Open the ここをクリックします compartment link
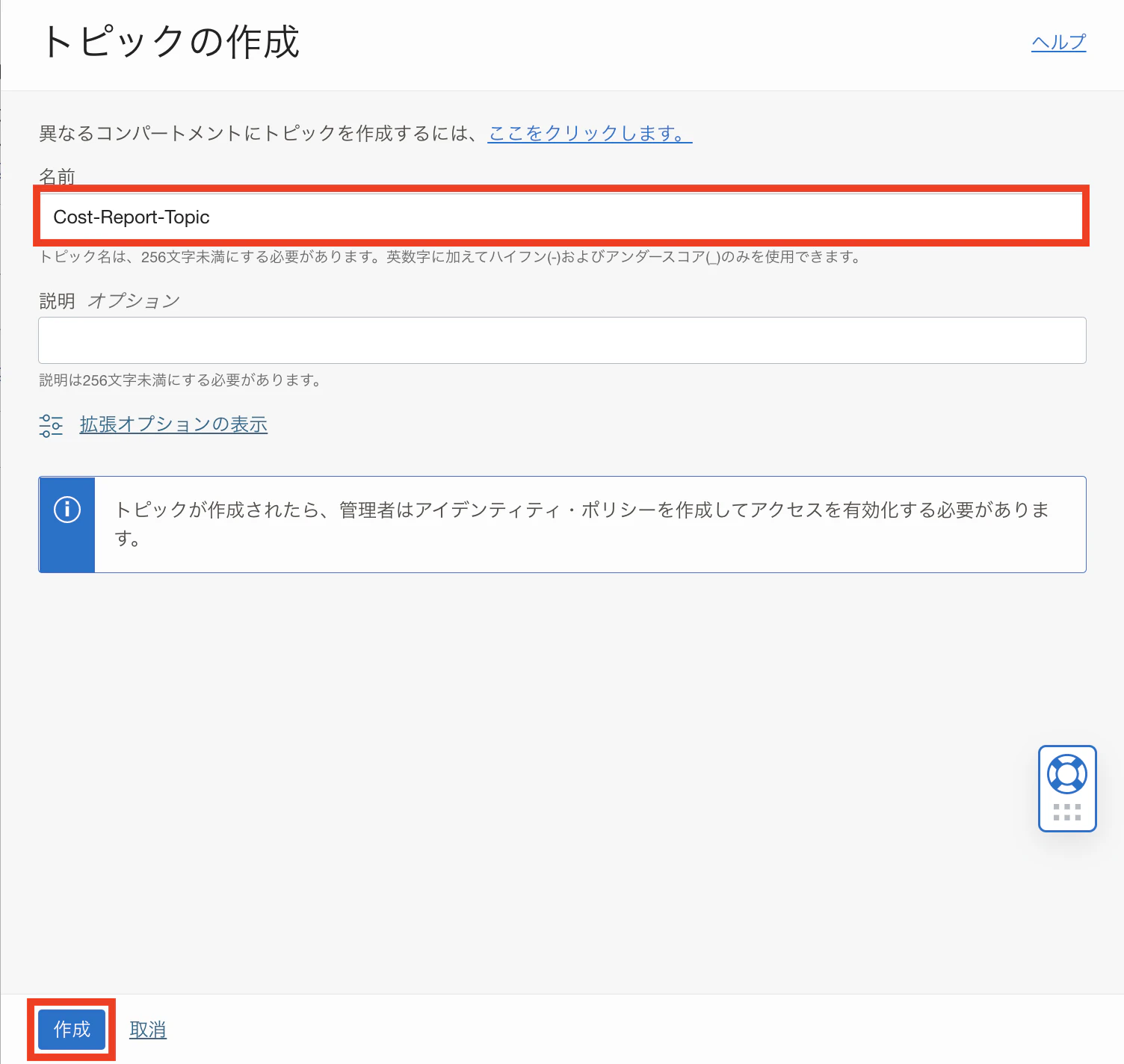The width and height of the screenshot is (1124, 1064). pyautogui.click(x=590, y=133)
